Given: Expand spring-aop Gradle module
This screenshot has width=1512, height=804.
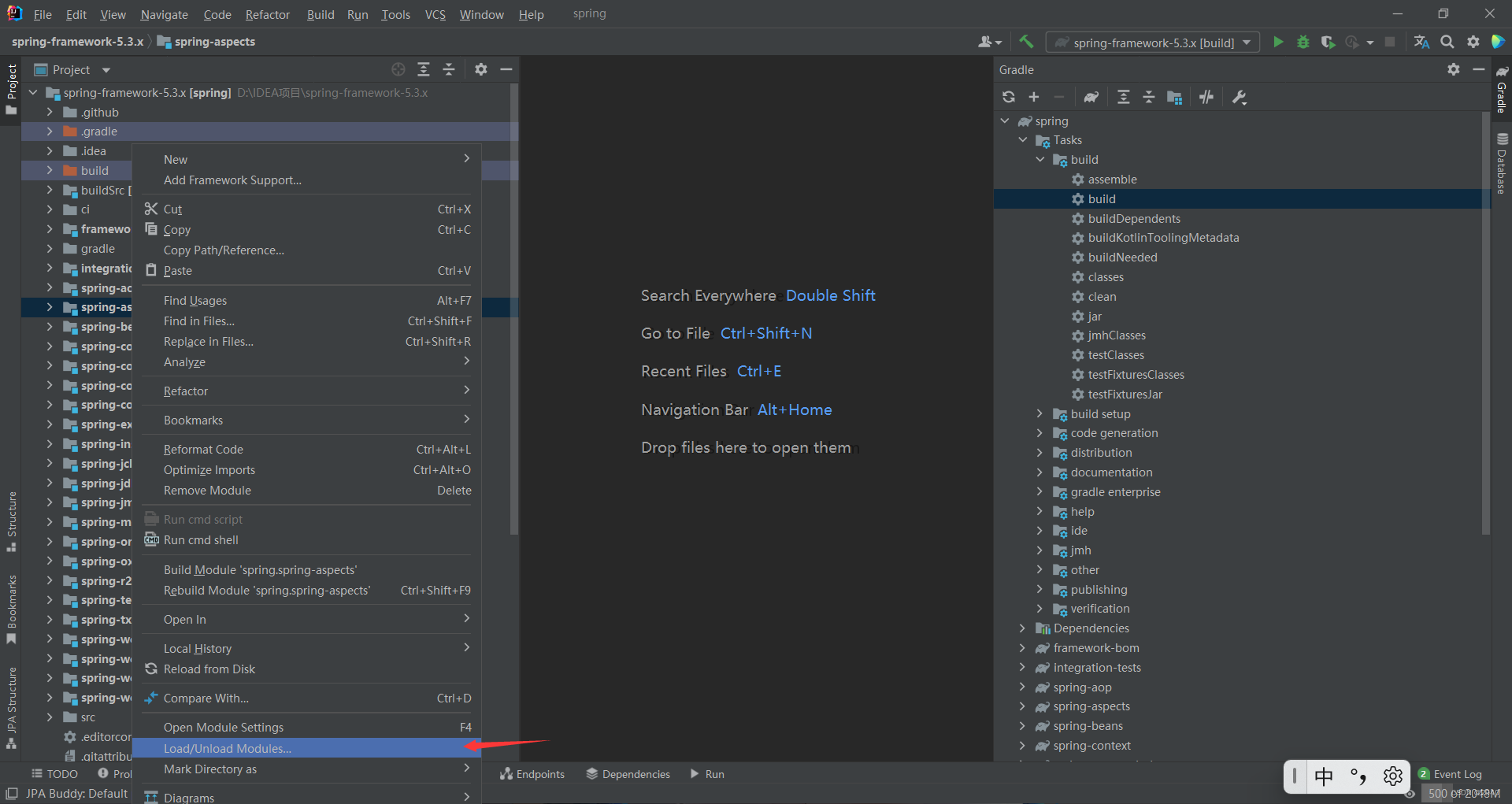Looking at the screenshot, I should [1022, 687].
